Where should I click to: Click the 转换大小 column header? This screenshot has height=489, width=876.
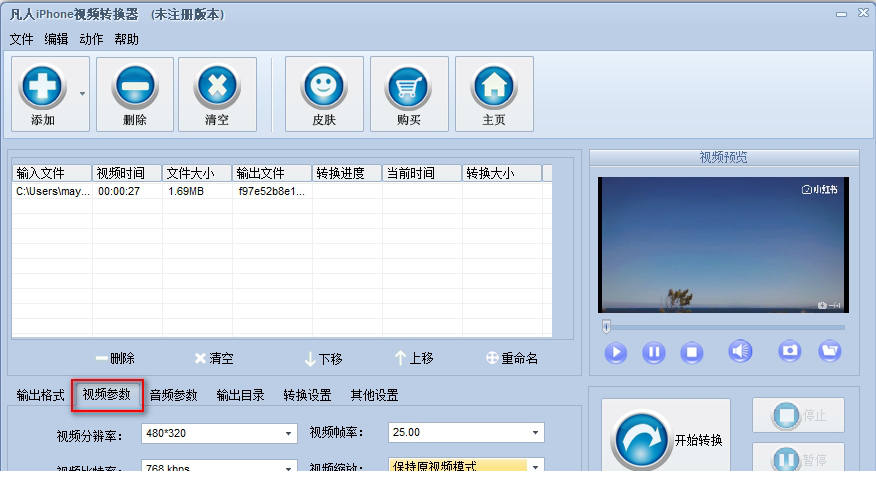click(x=502, y=173)
